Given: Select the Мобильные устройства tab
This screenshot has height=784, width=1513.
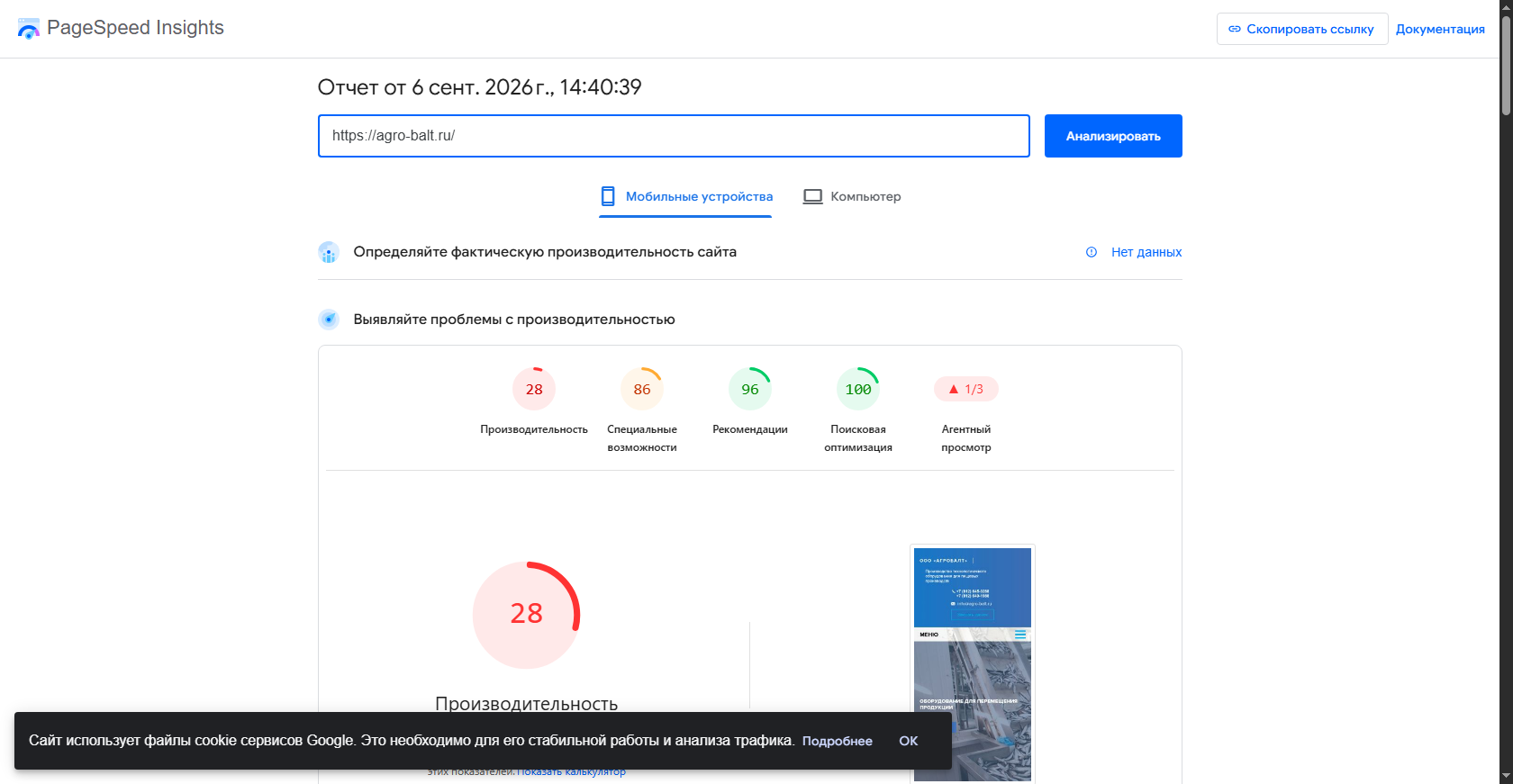Looking at the screenshot, I should click(686, 196).
